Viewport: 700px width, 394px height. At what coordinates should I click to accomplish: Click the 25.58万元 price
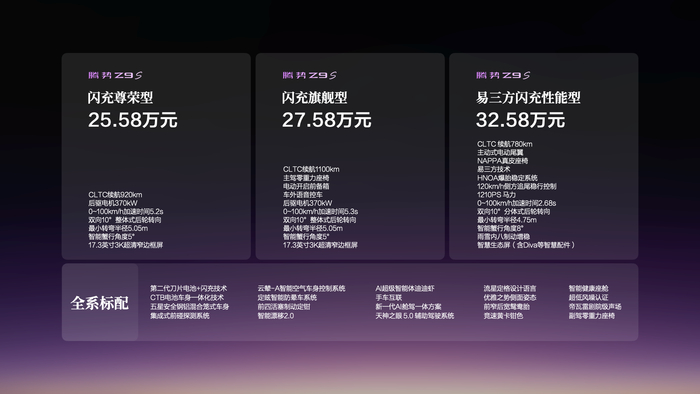click(x=133, y=120)
